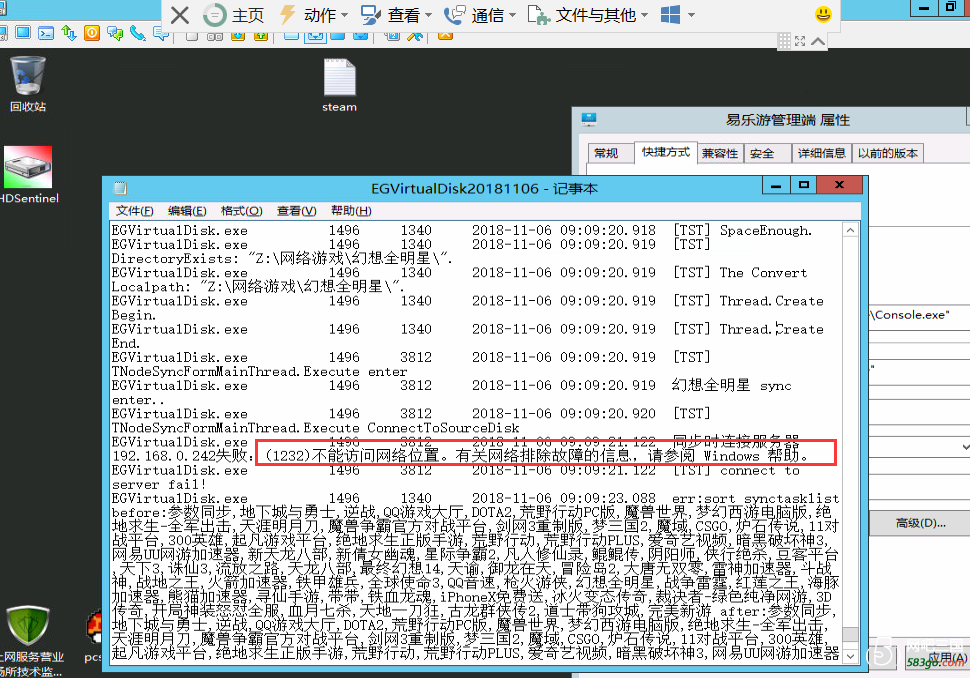Close the remote session with the X icon
Image resolution: width=970 pixels, height=678 pixels.
pyautogui.click(x=179, y=15)
